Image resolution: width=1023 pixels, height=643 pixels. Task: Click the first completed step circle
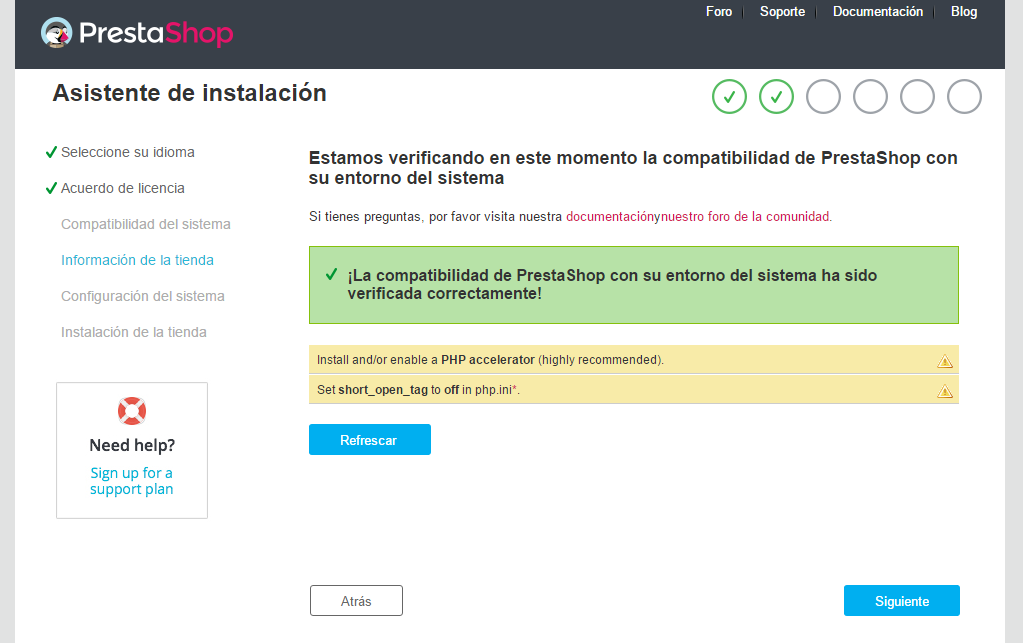729,97
